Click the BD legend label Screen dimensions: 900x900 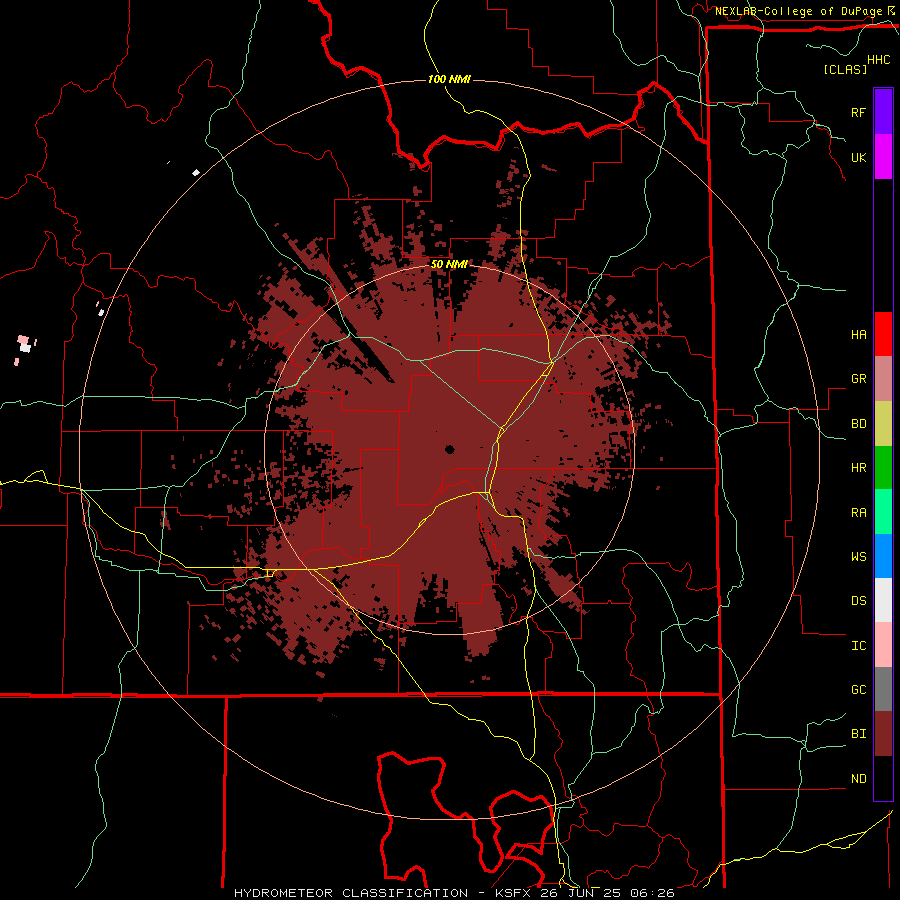click(x=858, y=424)
